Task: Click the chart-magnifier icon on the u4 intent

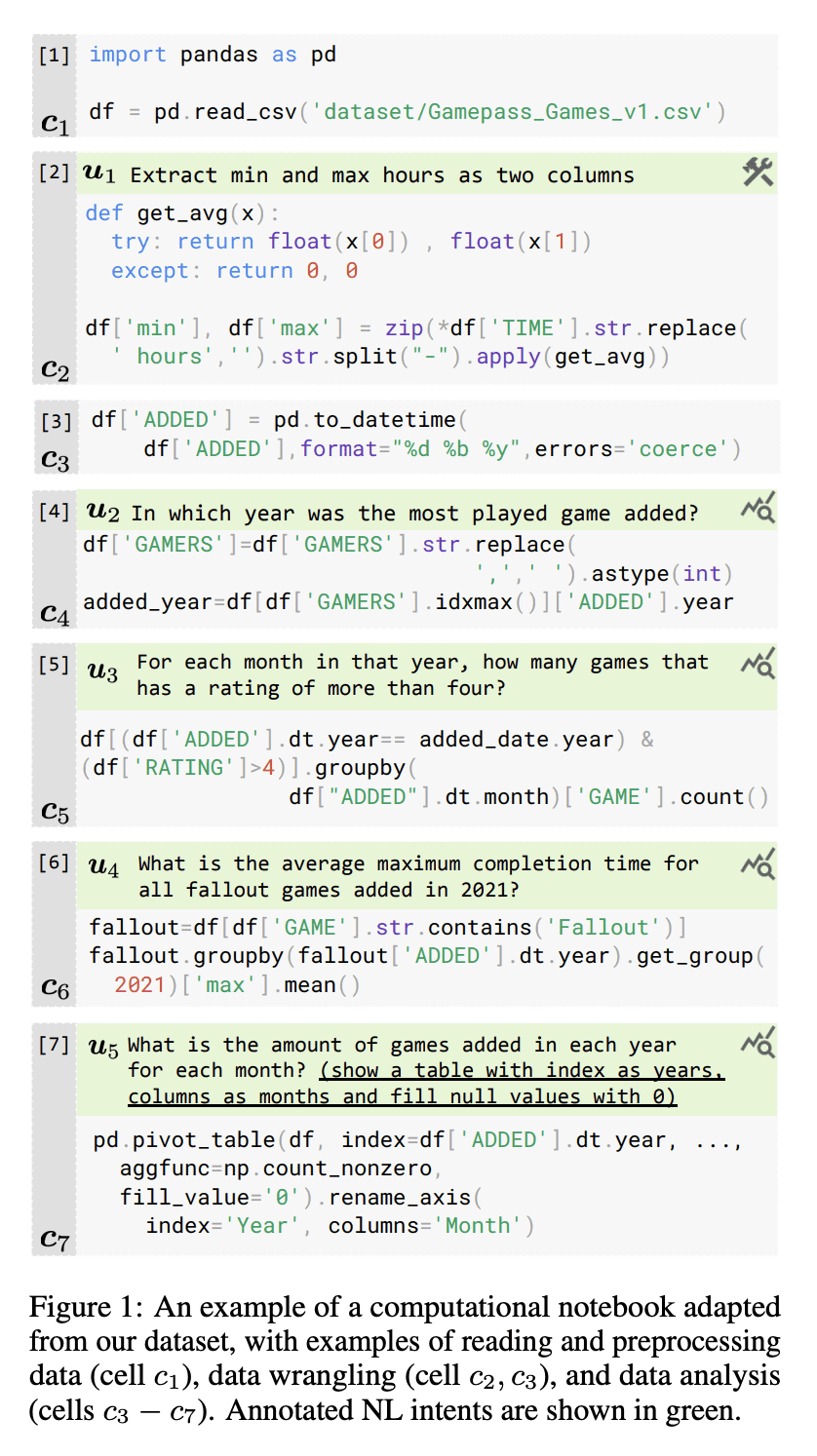Action: [758, 863]
